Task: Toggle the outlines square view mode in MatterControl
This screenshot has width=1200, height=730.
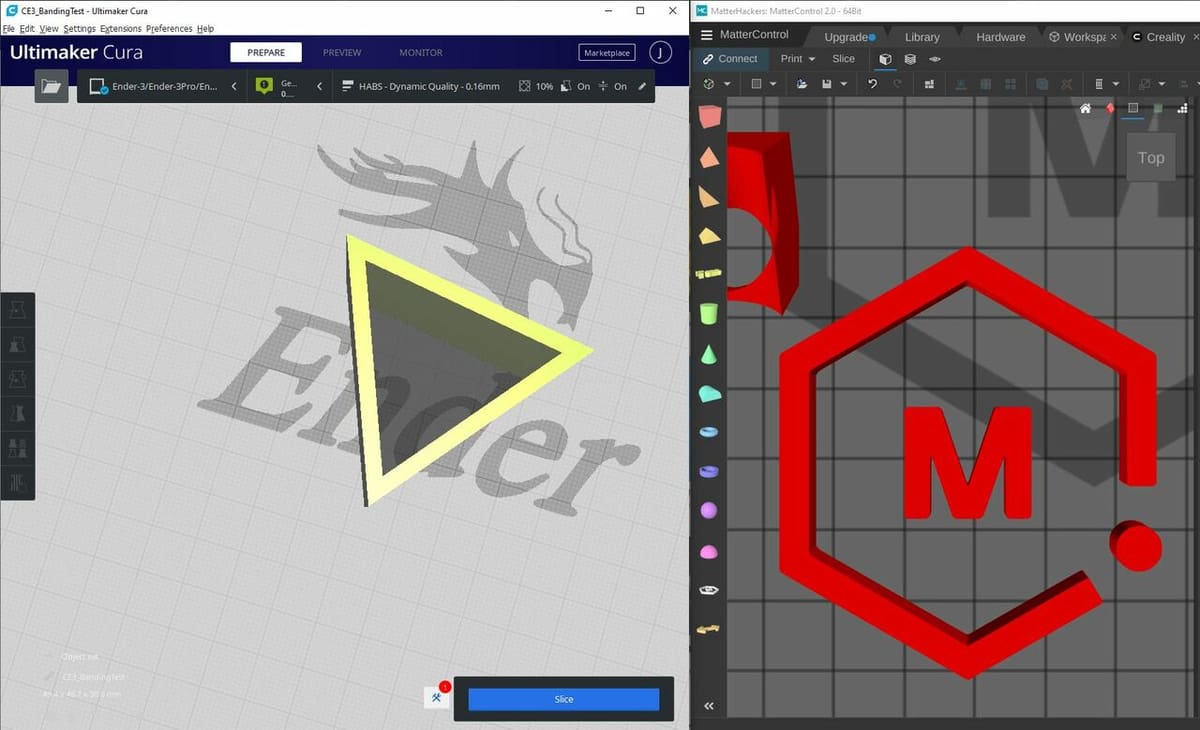Action: coord(1133,108)
